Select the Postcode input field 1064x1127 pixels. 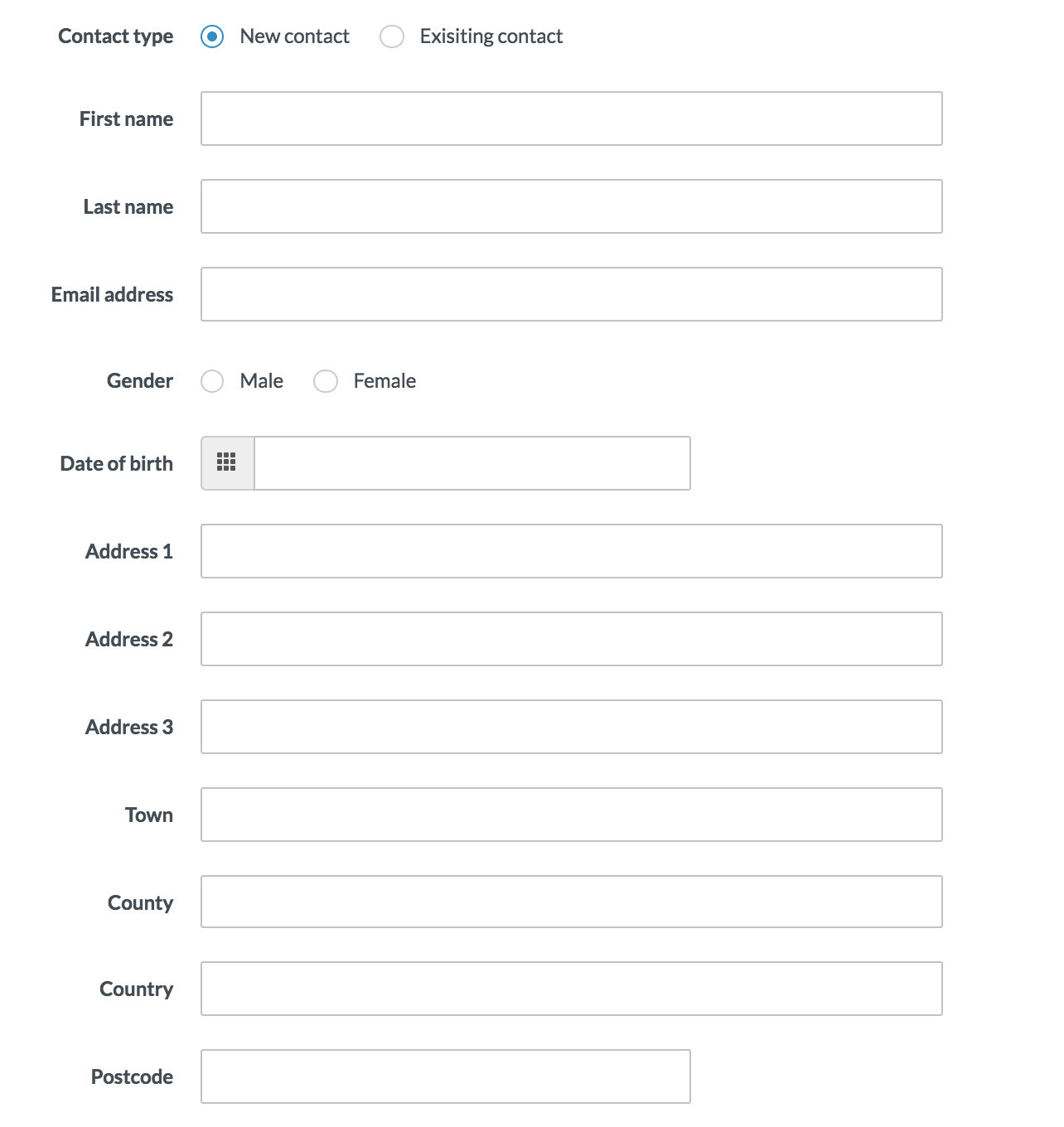(x=445, y=1076)
